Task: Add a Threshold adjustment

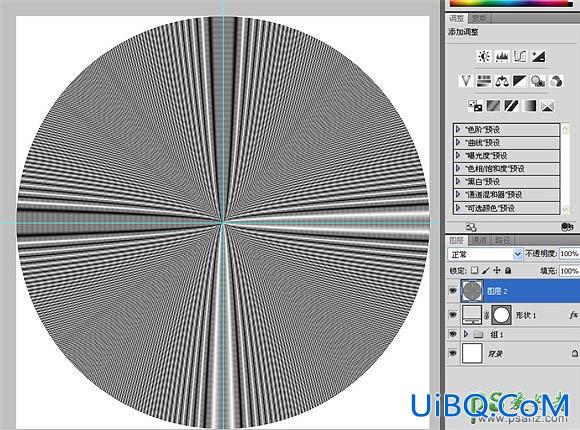Action: pyautogui.click(x=511, y=106)
